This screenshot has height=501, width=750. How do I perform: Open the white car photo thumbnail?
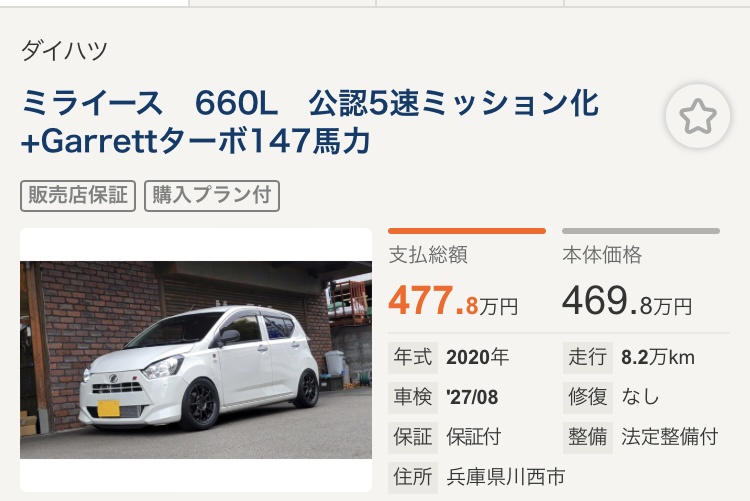(196, 359)
